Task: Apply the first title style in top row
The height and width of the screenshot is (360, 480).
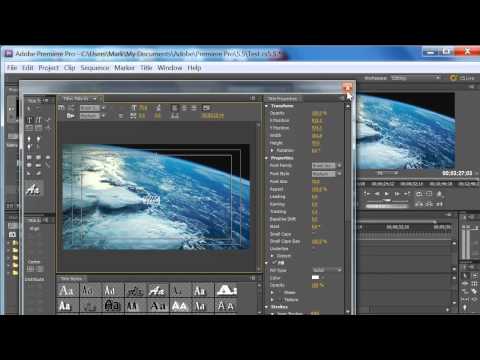Action: [x=67, y=290]
